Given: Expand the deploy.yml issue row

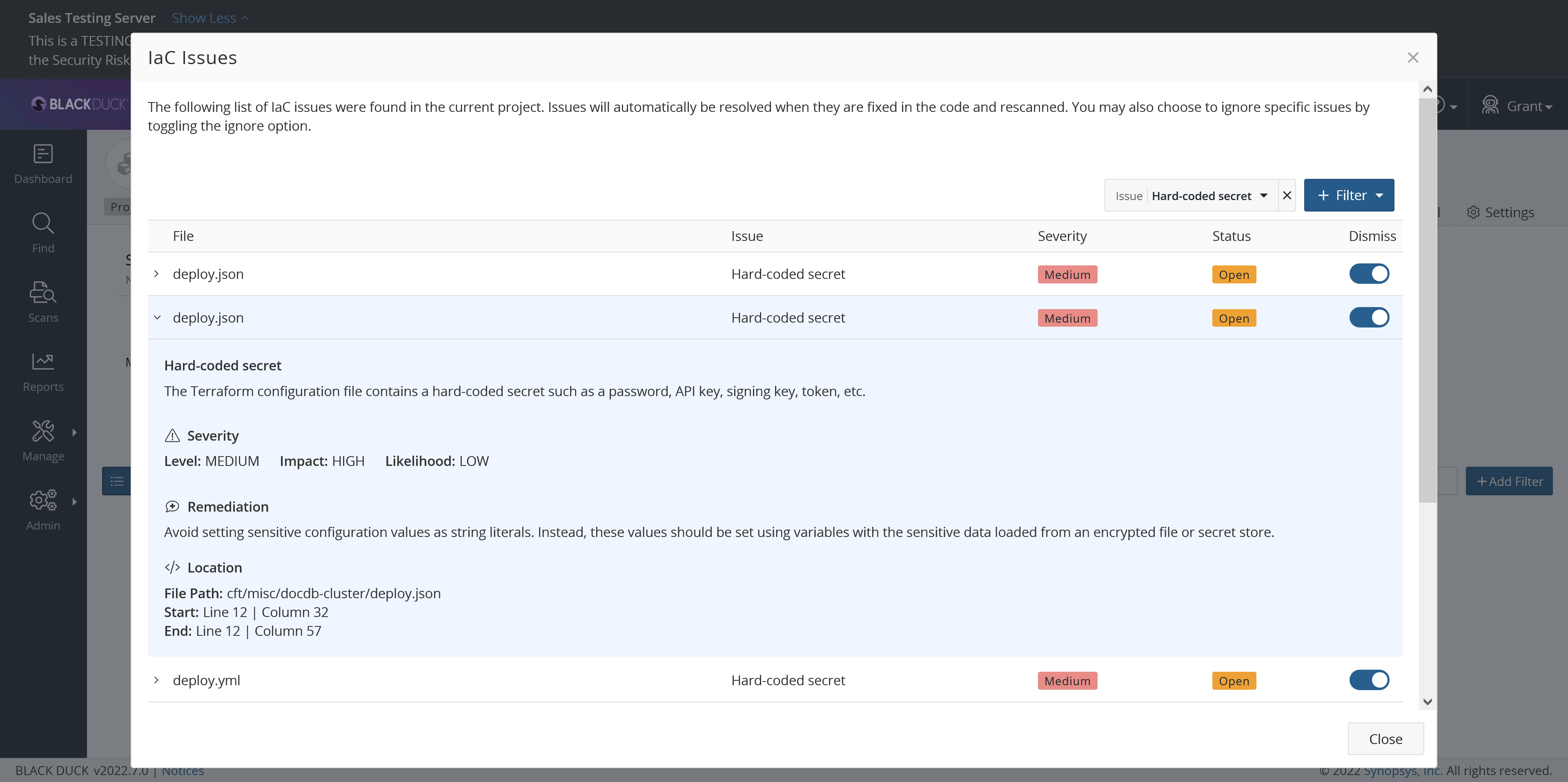Looking at the screenshot, I should (157, 680).
